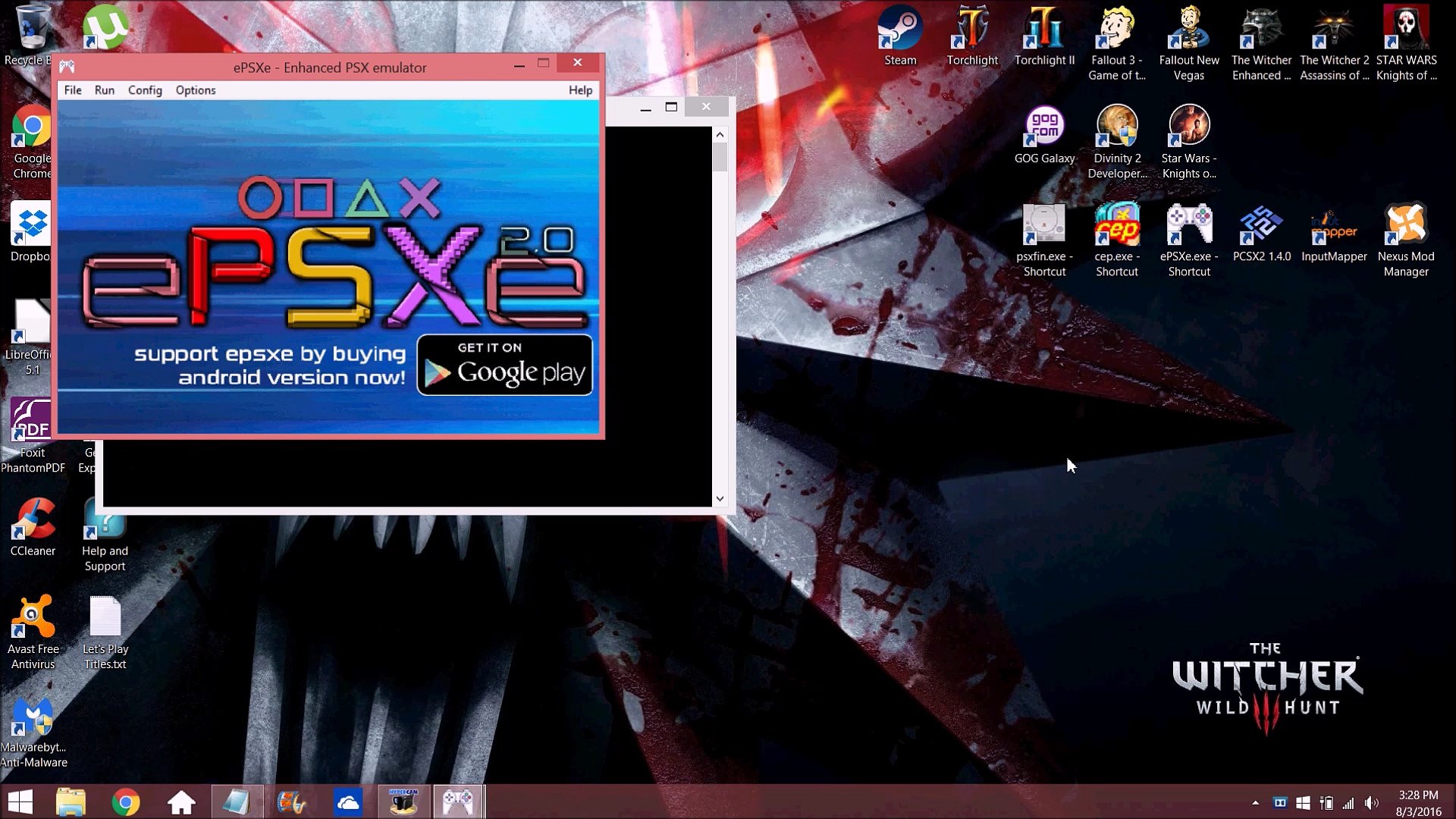
Task: Open the Help menu in ePSXe
Action: click(x=580, y=90)
